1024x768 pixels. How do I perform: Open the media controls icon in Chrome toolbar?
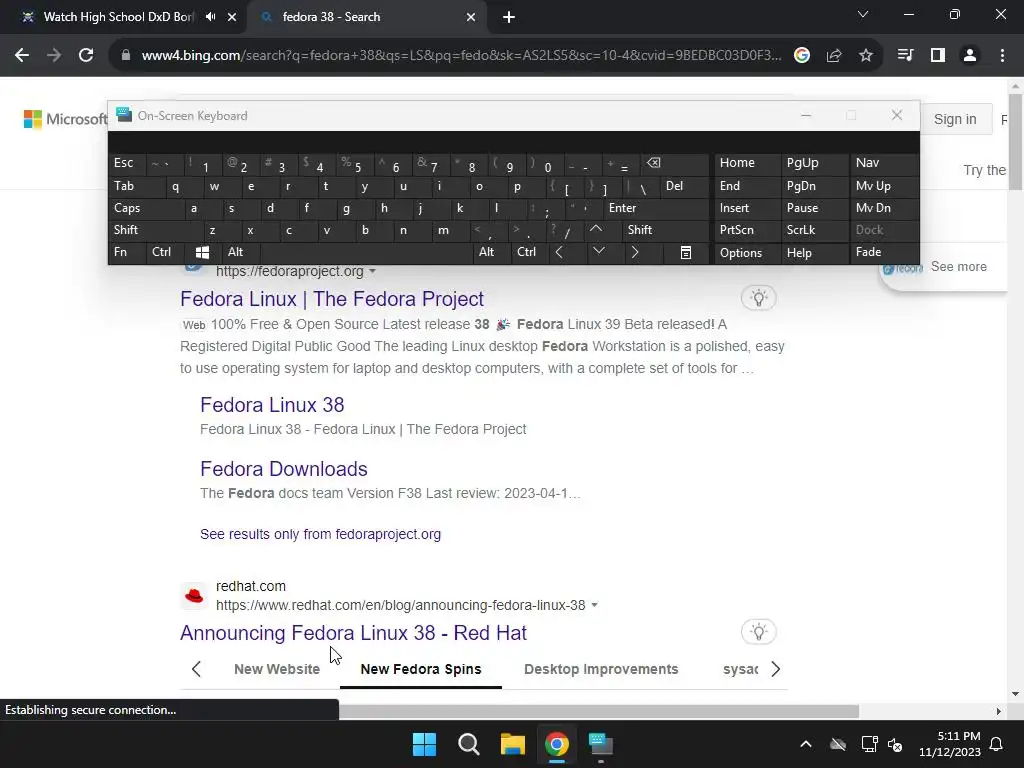tap(905, 56)
